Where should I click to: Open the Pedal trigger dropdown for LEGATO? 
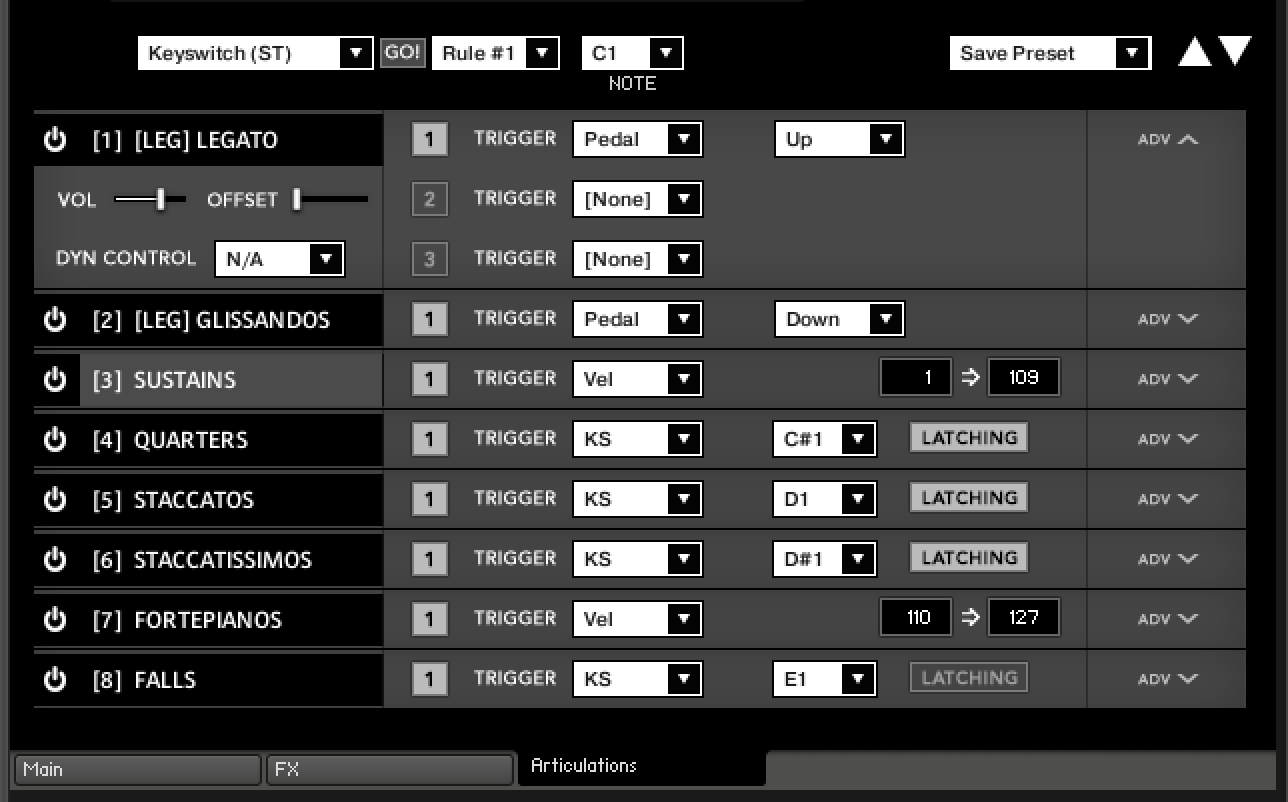click(637, 139)
